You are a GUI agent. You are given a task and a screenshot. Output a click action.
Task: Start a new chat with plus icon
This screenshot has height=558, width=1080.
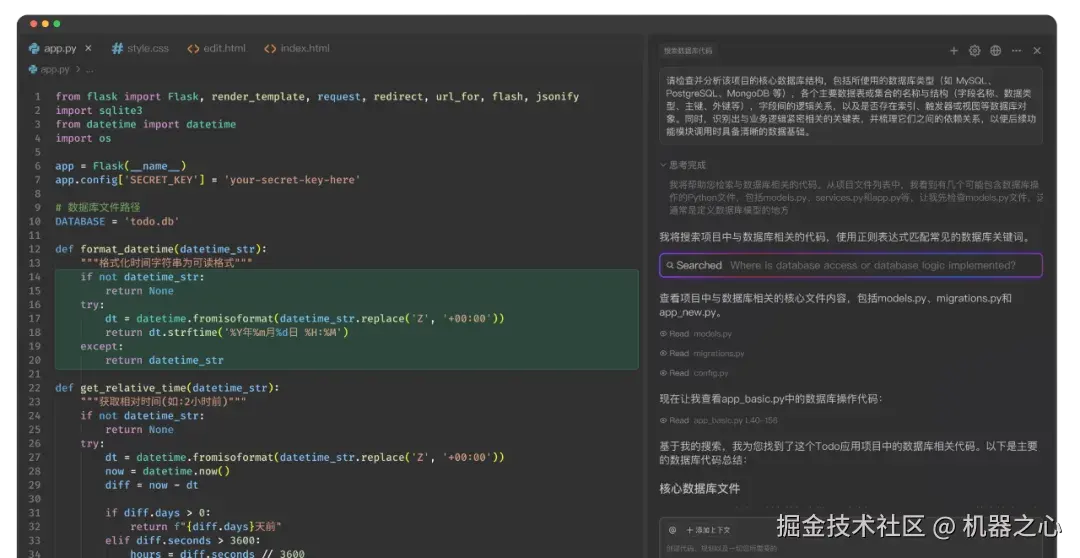click(x=953, y=51)
